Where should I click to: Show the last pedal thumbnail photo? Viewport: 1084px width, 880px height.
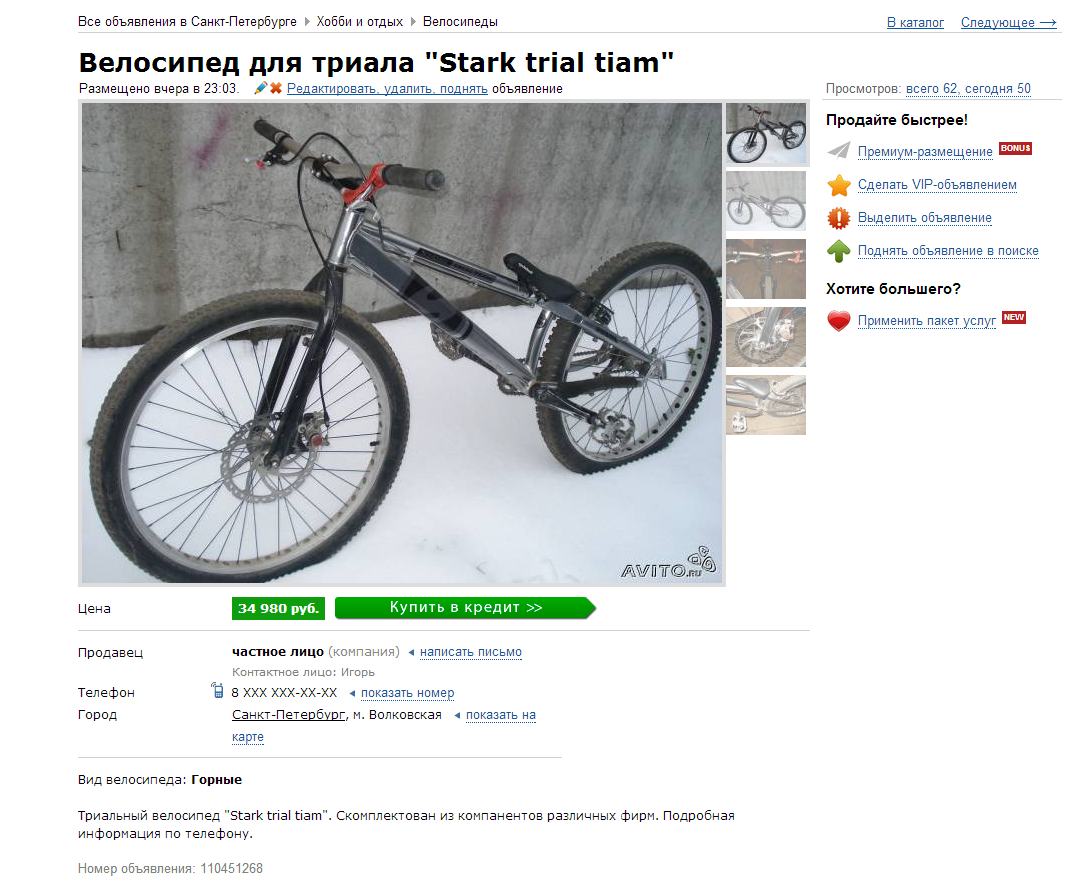766,405
